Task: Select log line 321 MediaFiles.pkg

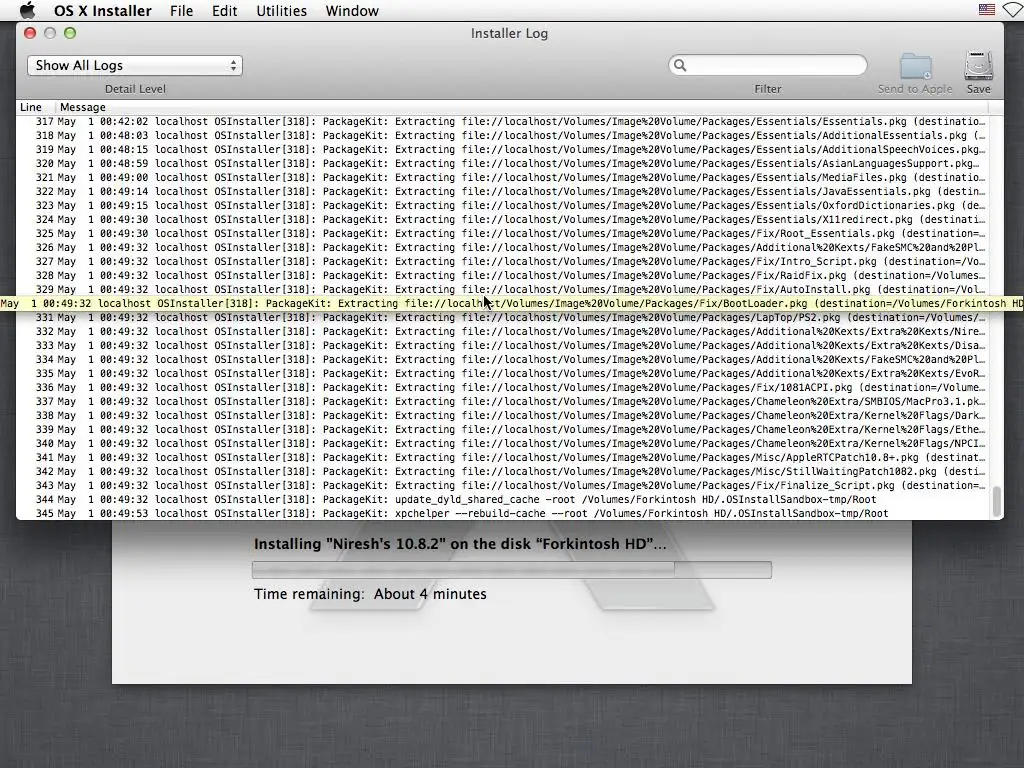Action: click(x=502, y=178)
